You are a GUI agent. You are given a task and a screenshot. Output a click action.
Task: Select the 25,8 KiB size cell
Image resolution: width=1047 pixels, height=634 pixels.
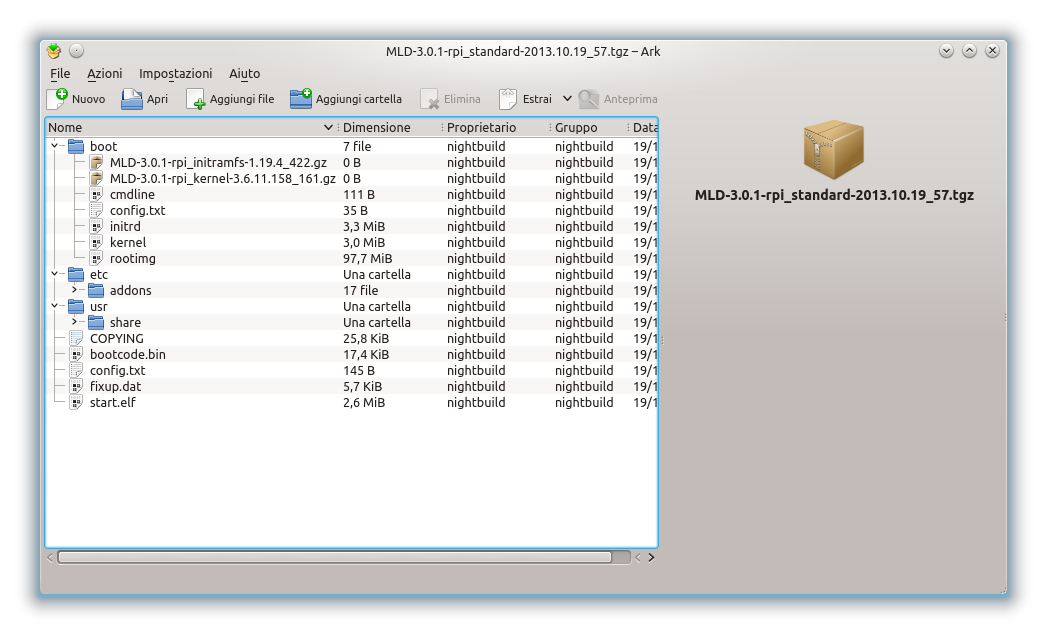coord(366,339)
